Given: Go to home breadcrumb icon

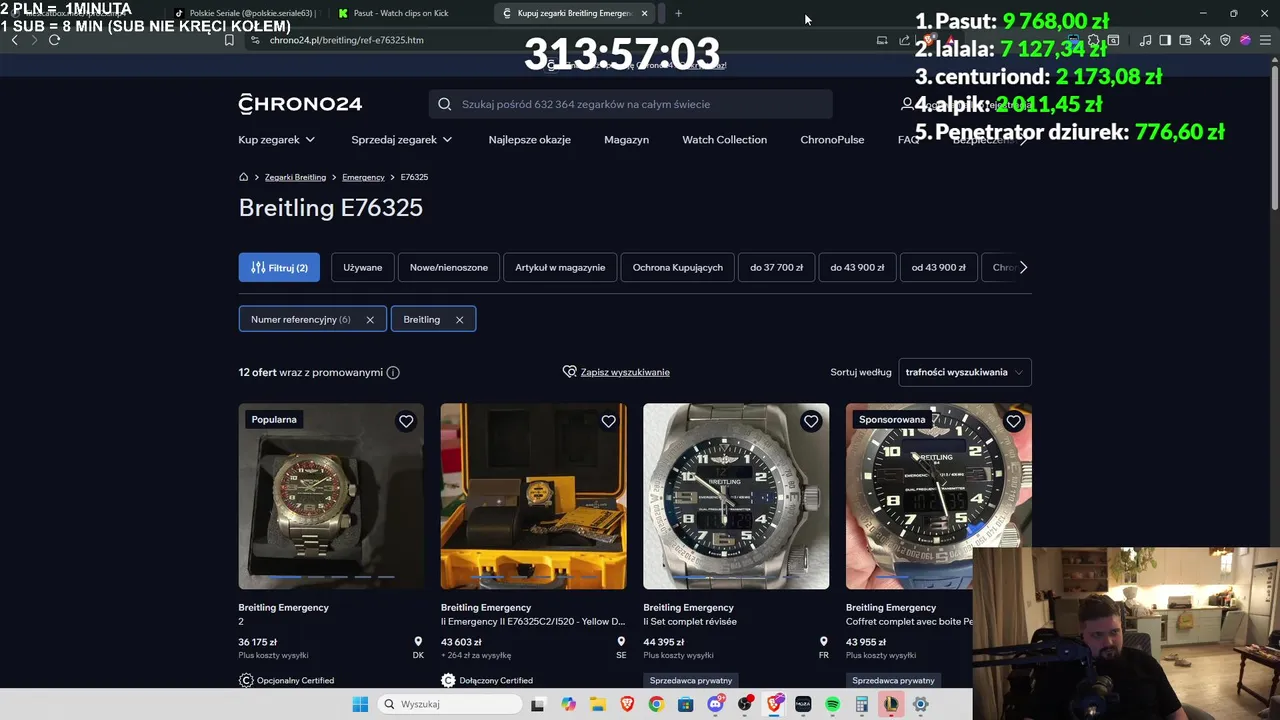Looking at the screenshot, I should [x=243, y=177].
